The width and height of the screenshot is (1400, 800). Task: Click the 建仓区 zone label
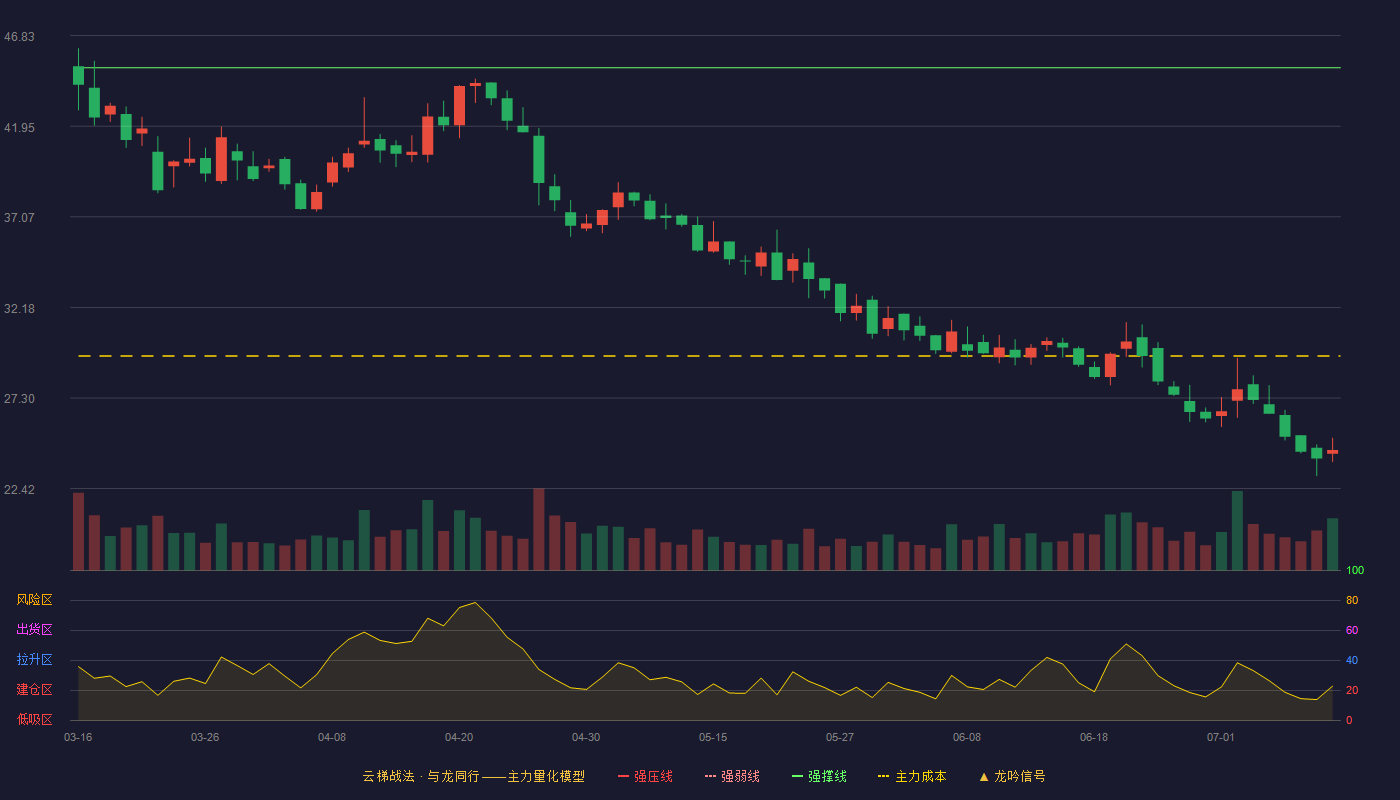[34, 690]
